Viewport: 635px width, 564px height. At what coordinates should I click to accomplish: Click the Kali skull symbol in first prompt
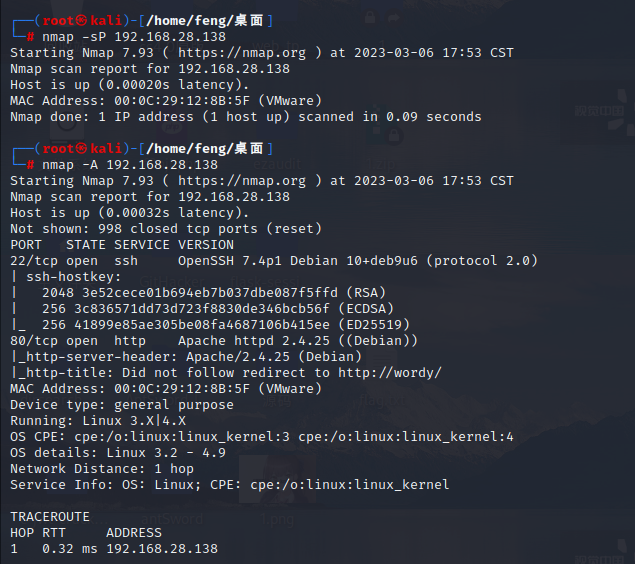(81, 20)
